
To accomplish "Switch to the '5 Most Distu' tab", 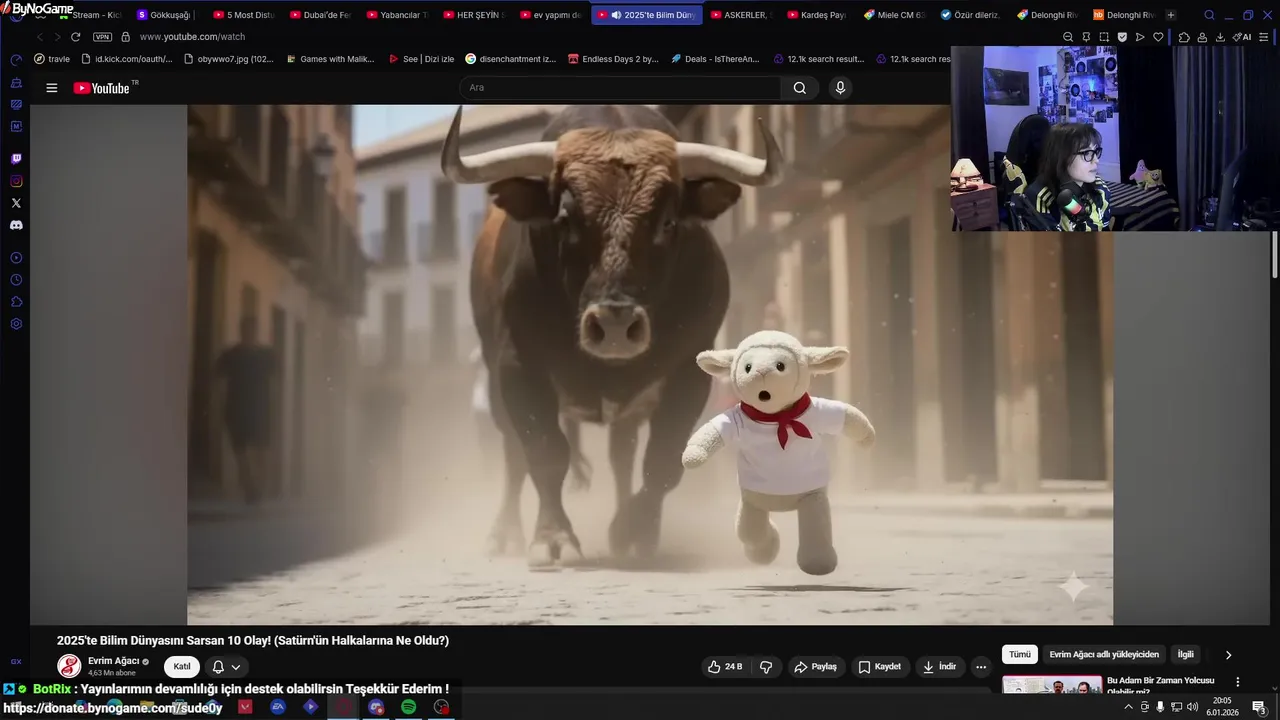I will click(x=243, y=15).
